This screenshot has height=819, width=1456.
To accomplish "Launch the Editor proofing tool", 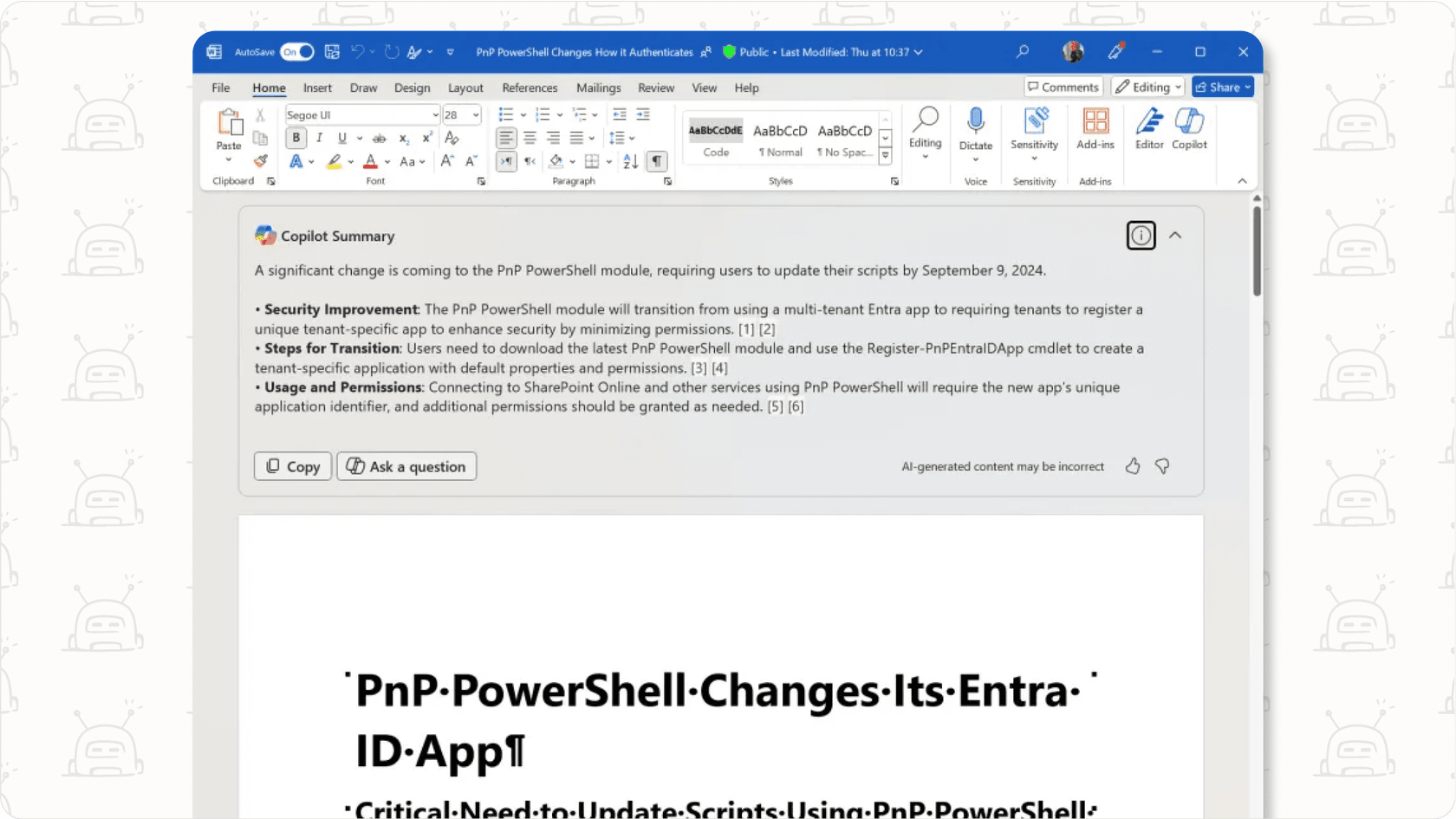I will [1149, 127].
